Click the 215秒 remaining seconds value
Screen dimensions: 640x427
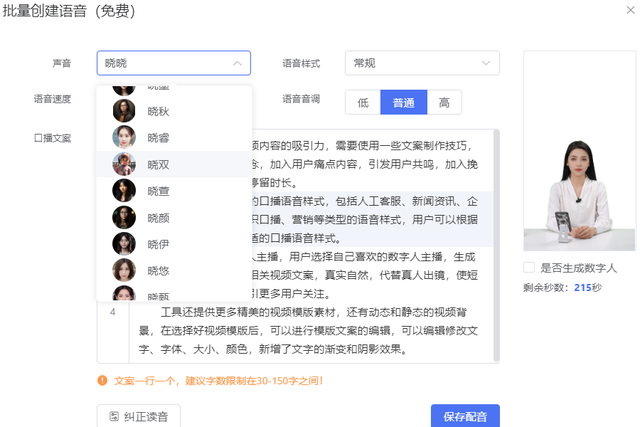588,287
